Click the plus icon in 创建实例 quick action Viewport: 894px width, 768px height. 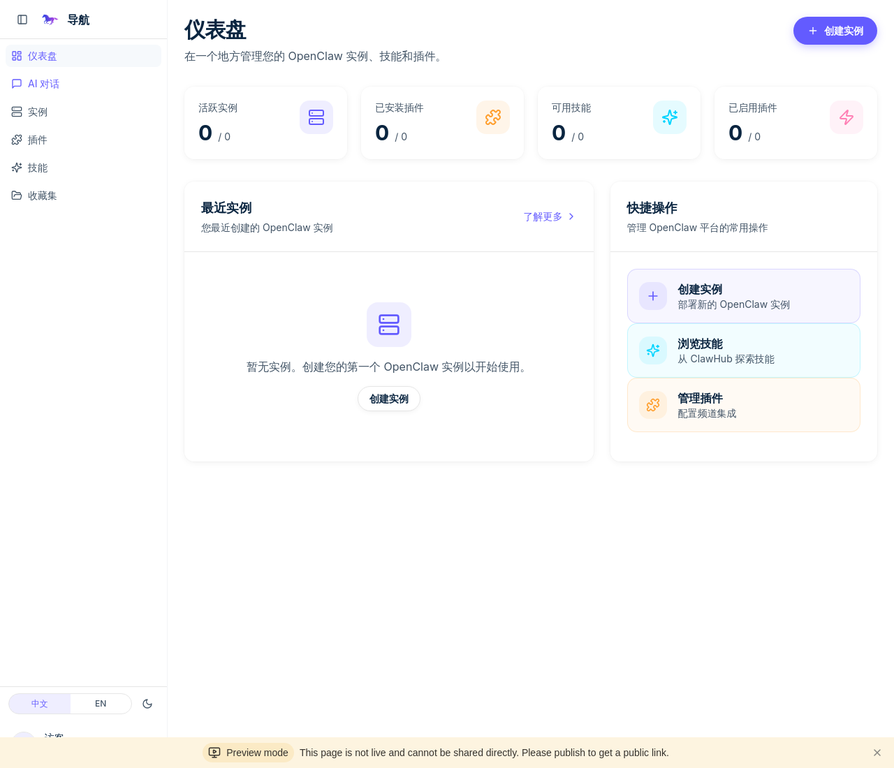(x=652, y=296)
